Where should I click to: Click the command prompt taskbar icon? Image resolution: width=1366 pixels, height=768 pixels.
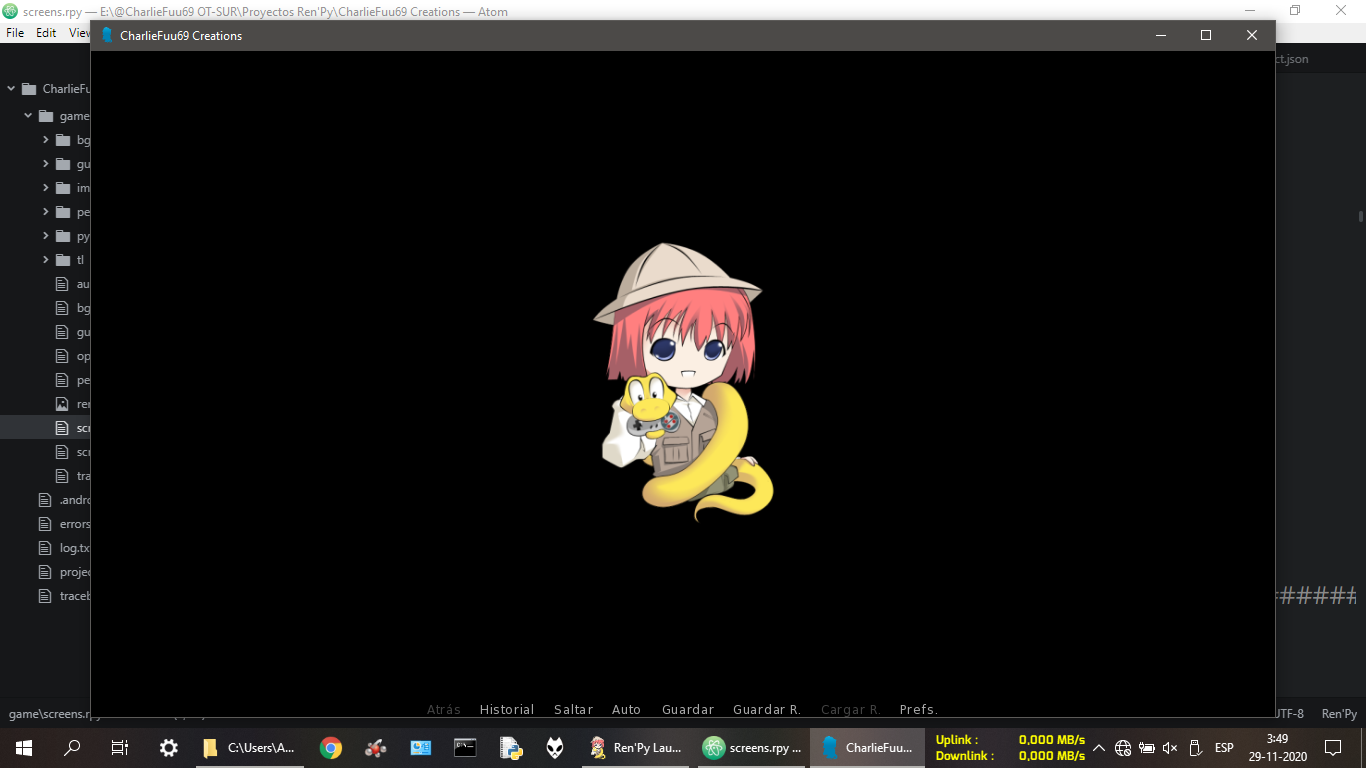pyautogui.click(x=465, y=747)
